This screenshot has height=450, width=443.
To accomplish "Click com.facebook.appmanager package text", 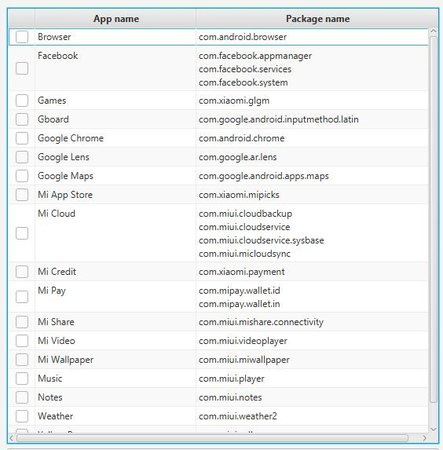I will pos(255,56).
